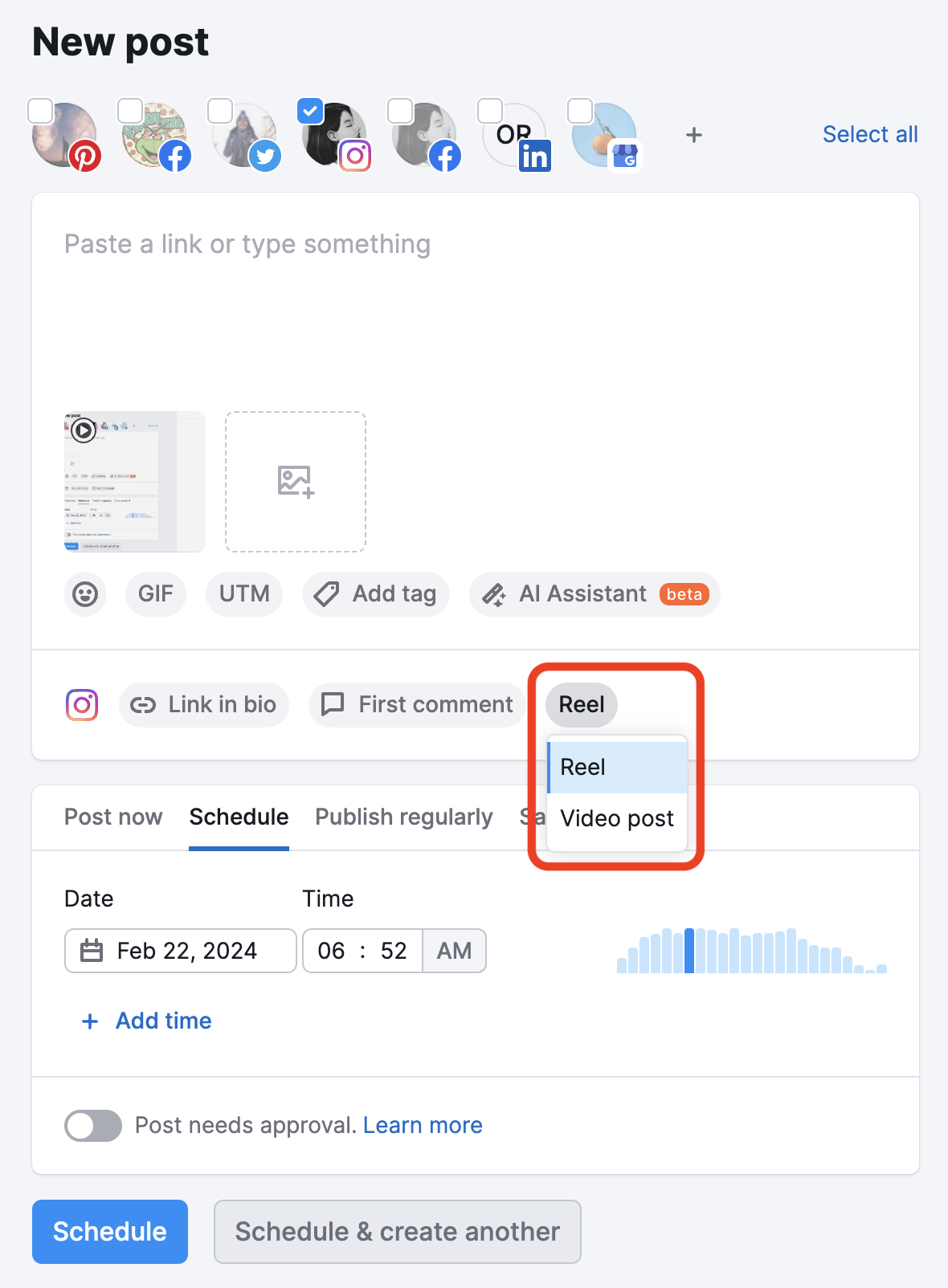Click the Link in bio option
Image resolution: width=948 pixels, height=1288 pixels.
pos(204,705)
